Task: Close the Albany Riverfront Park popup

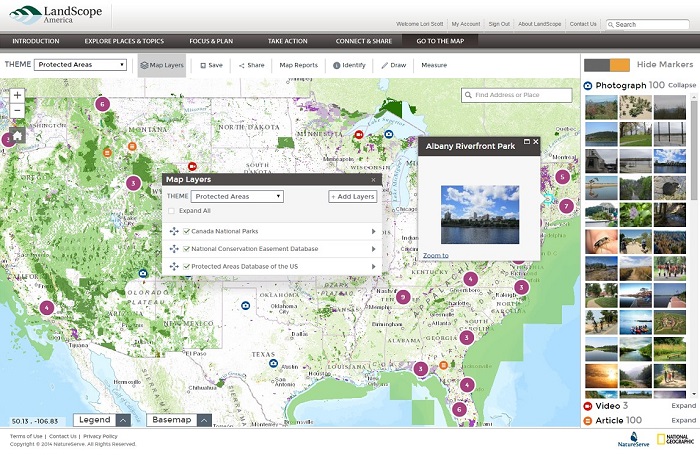Action: 536,142
